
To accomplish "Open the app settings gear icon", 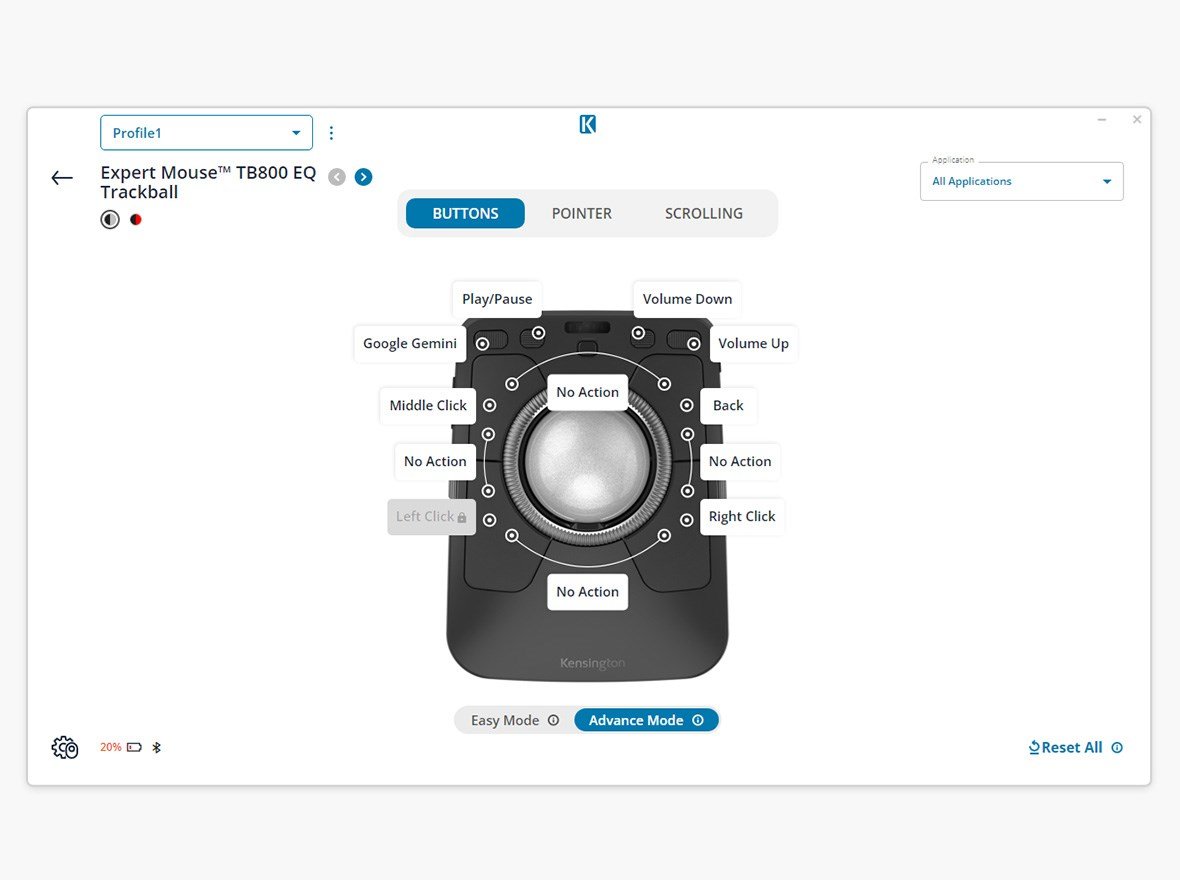I will pos(64,747).
